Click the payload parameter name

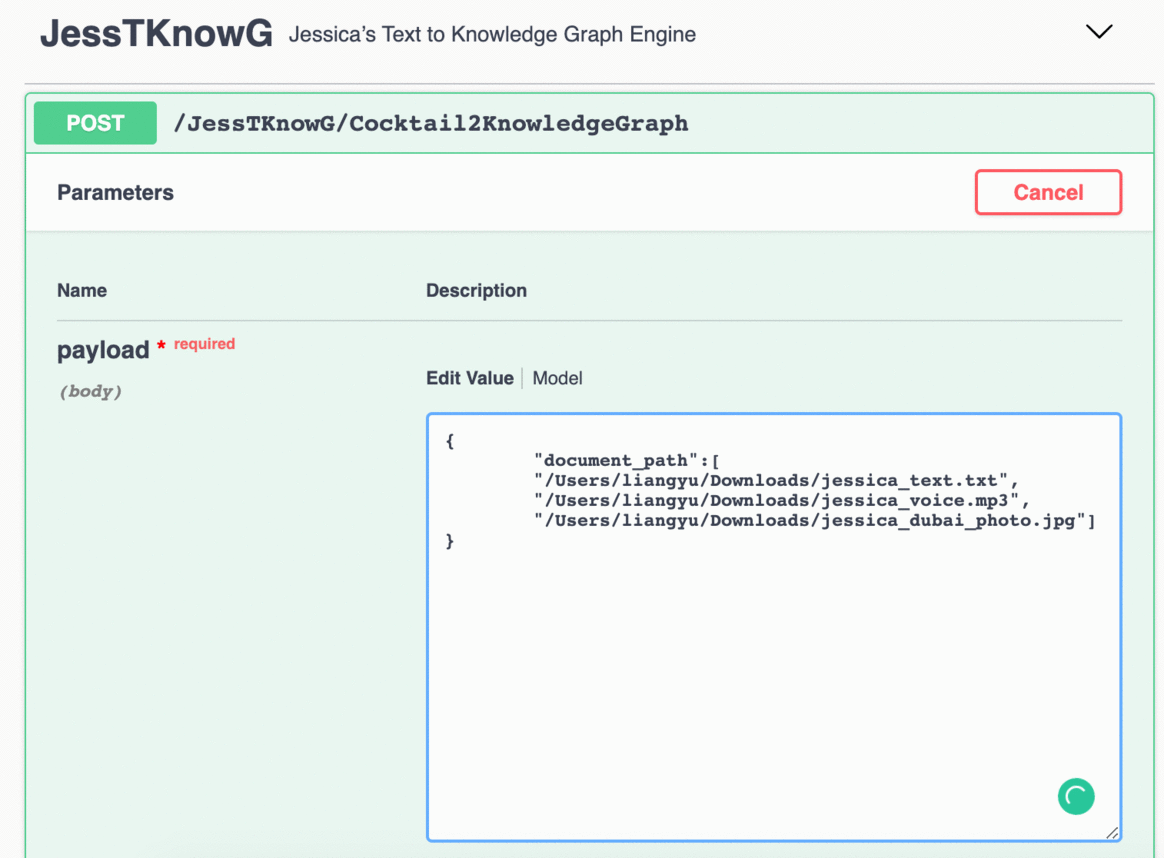[103, 350]
